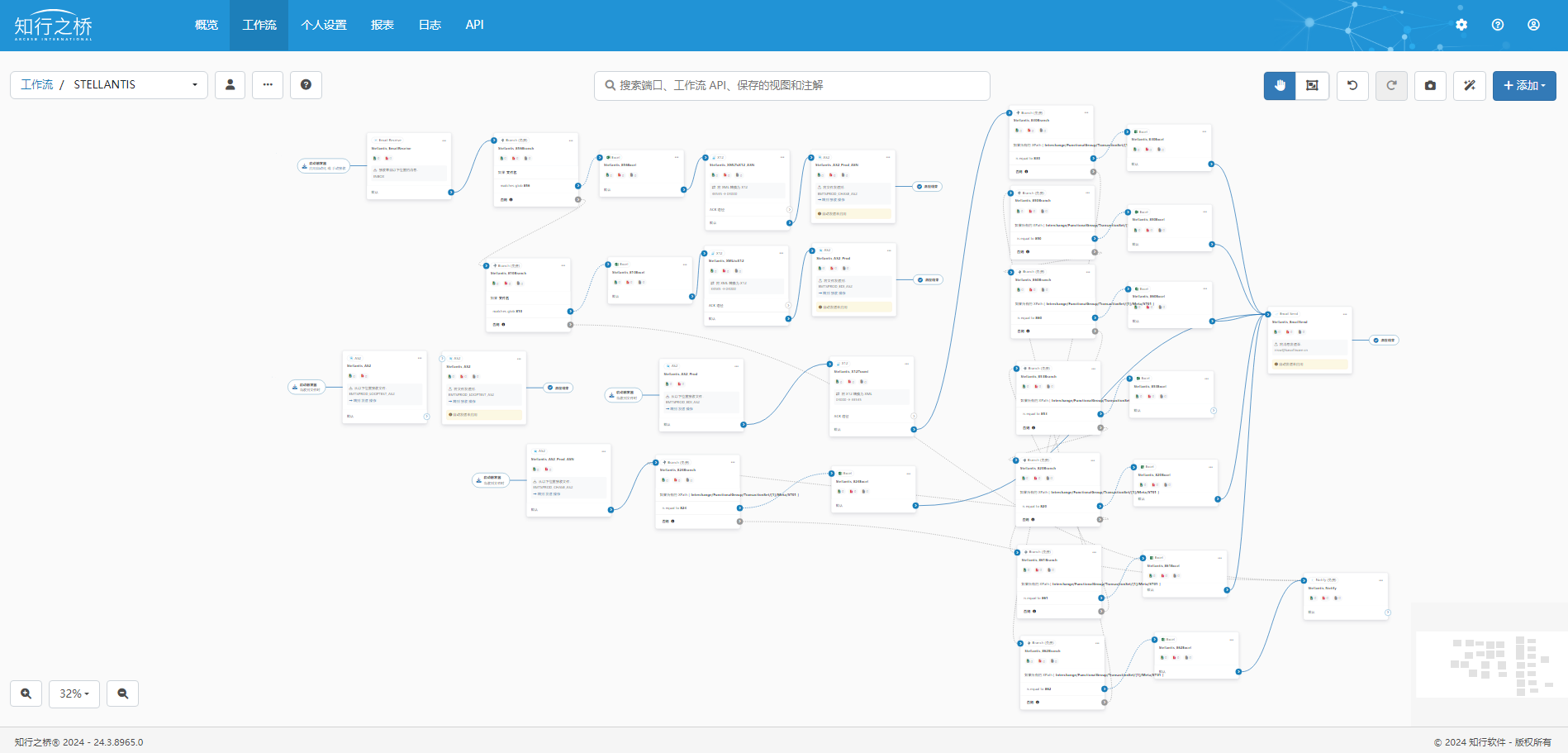Enable the hand pan mode toggle
Screen dimensions: 1568x753
pos(1280,85)
